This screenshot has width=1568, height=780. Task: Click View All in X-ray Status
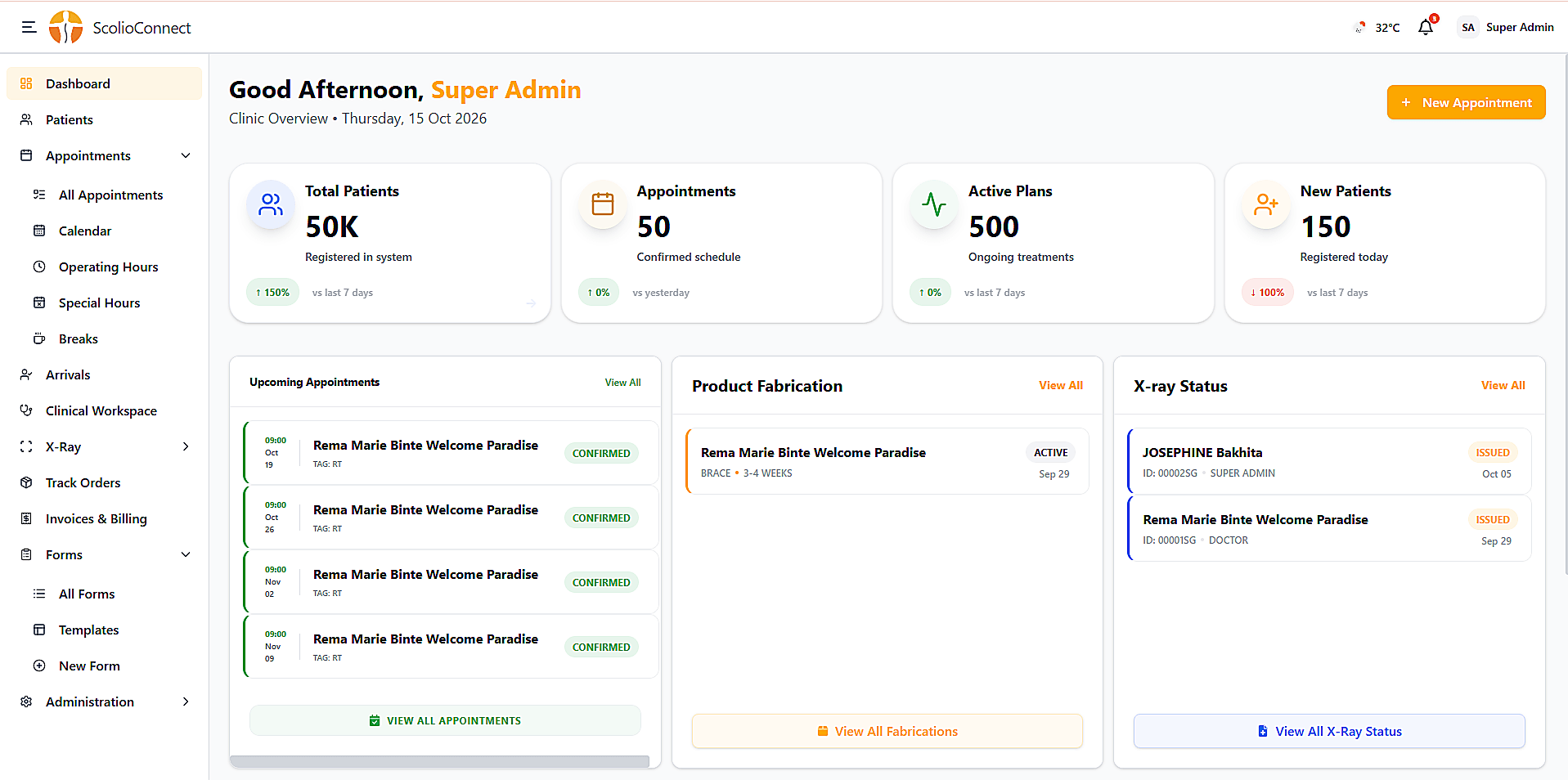coord(1503,385)
